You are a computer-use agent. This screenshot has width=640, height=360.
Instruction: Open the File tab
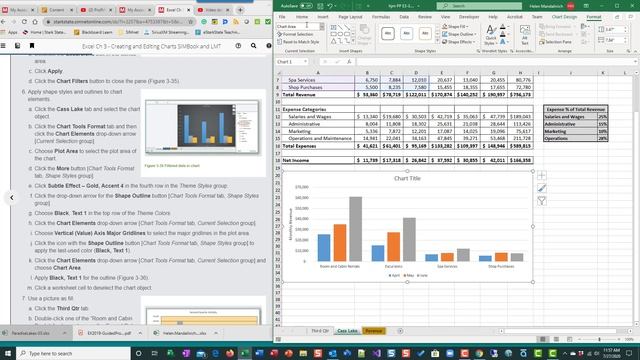[x=282, y=17]
